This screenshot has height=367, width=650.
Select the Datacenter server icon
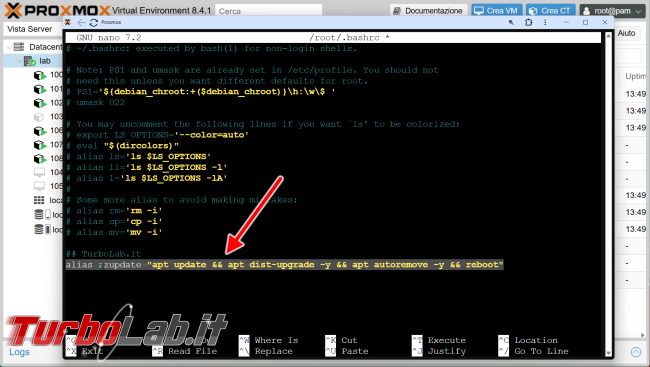[19, 47]
